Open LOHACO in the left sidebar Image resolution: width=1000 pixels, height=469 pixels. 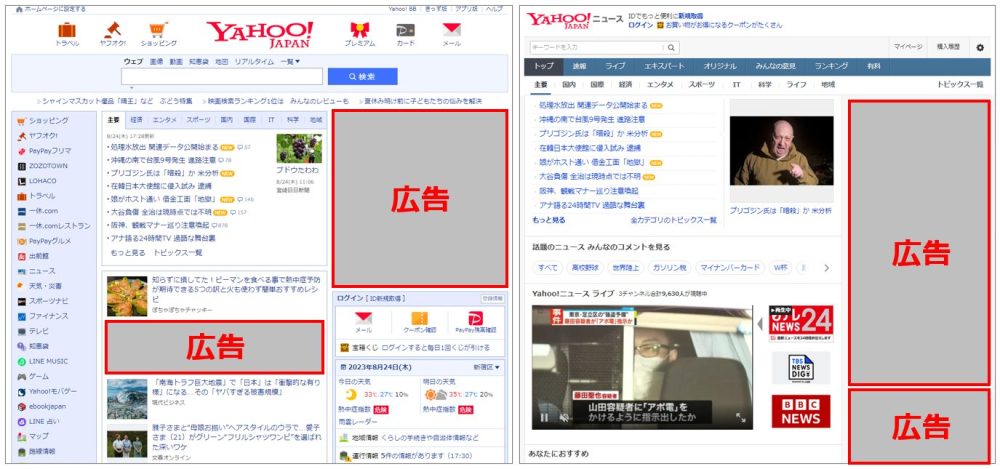pos(37,181)
